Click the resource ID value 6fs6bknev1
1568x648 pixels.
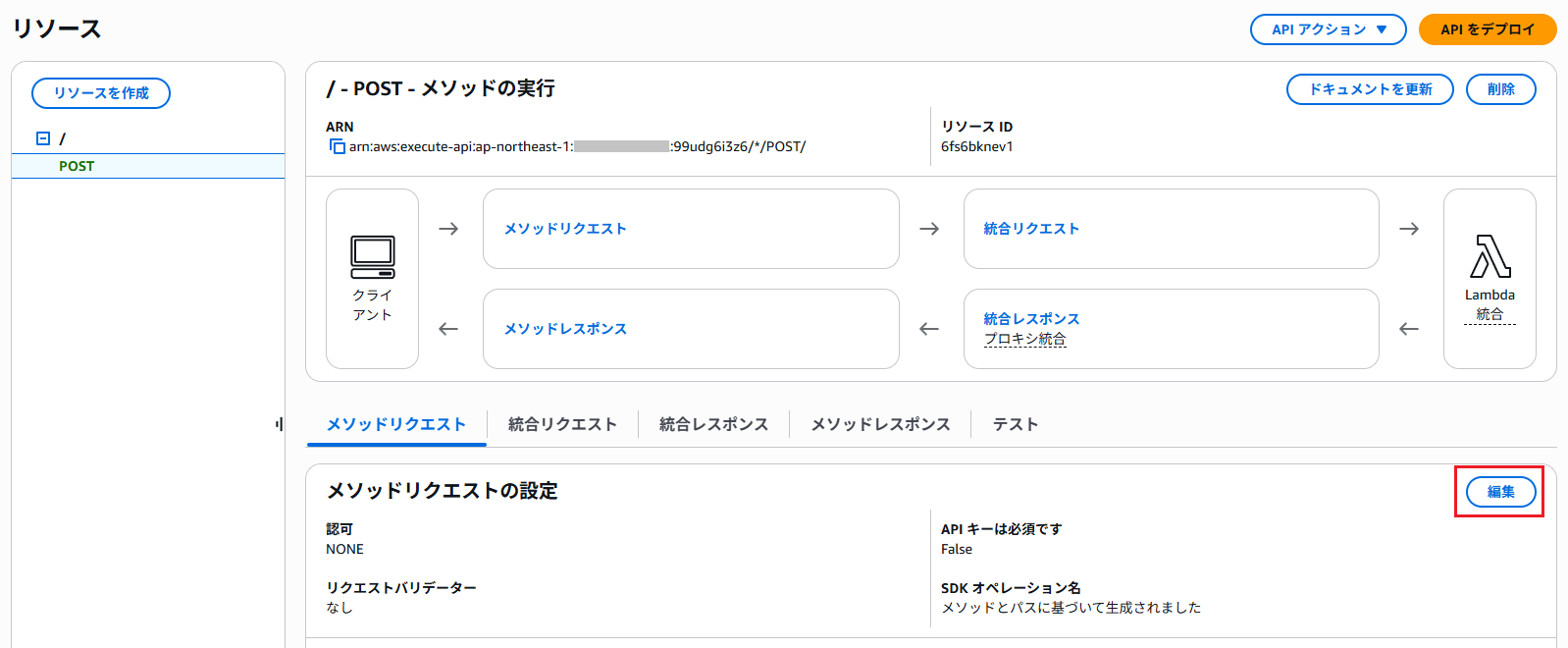tap(977, 146)
